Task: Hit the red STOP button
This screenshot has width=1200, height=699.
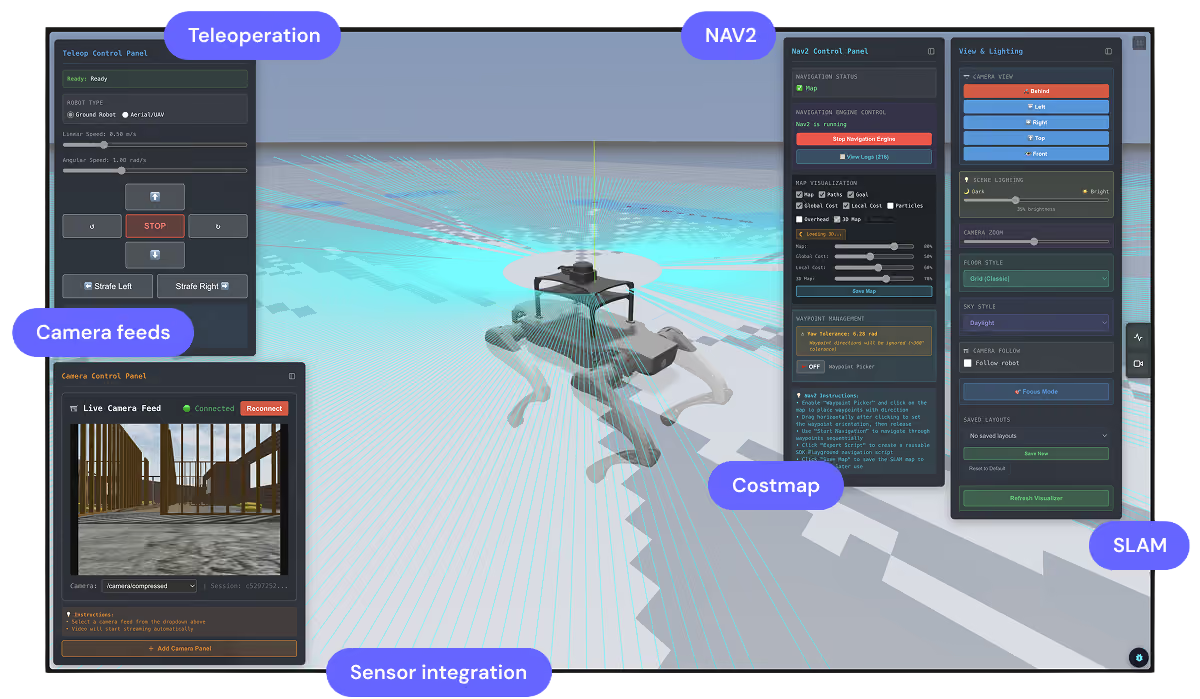Action: (155, 226)
